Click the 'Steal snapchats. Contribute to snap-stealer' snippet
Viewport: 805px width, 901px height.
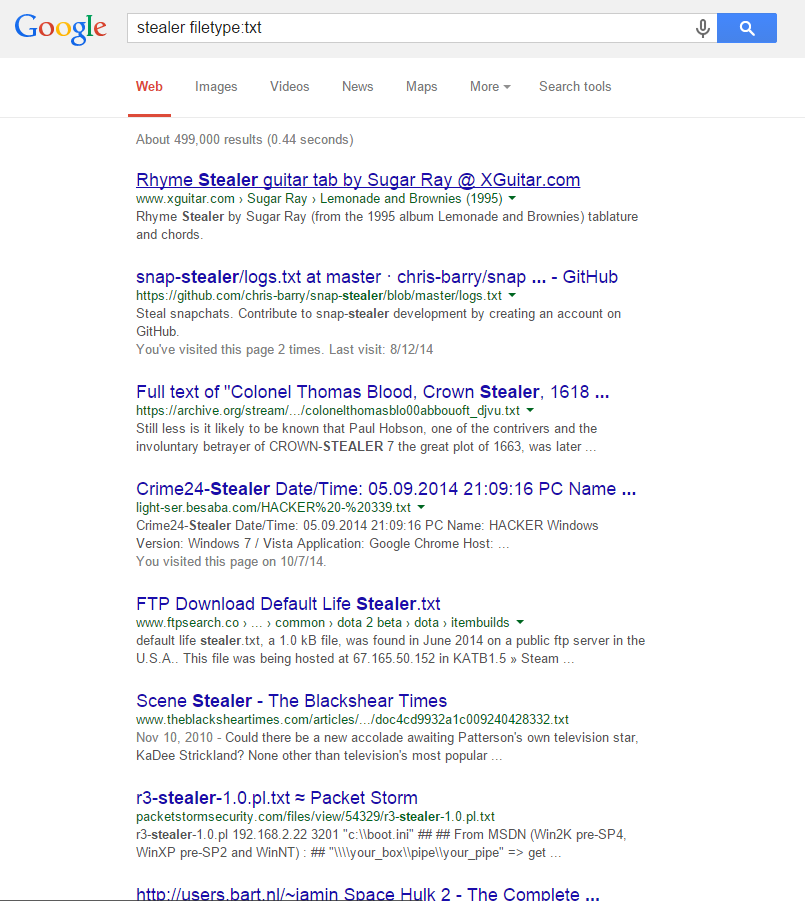click(379, 322)
